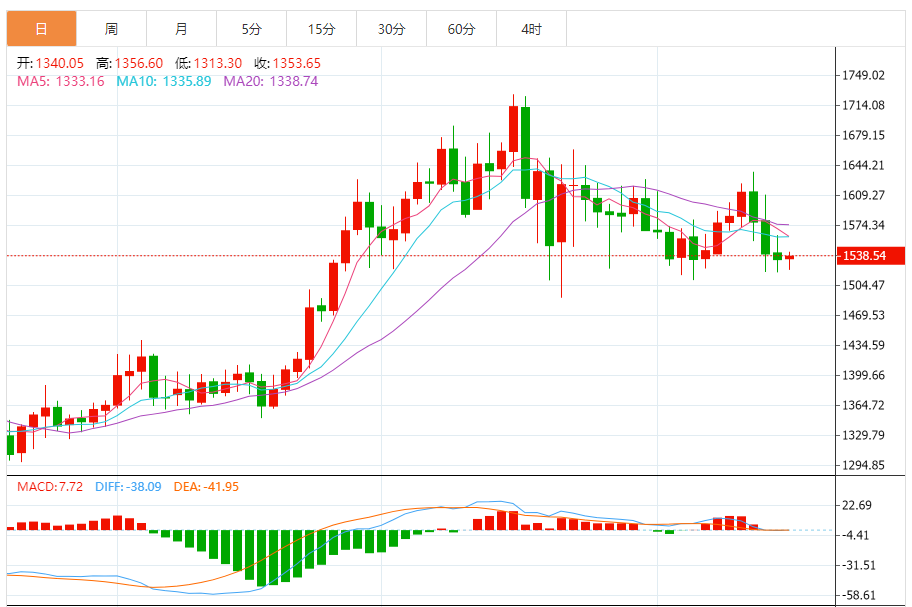Click the MACD value label
Viewport: 912px width, 607px height.
pos(46,487)
